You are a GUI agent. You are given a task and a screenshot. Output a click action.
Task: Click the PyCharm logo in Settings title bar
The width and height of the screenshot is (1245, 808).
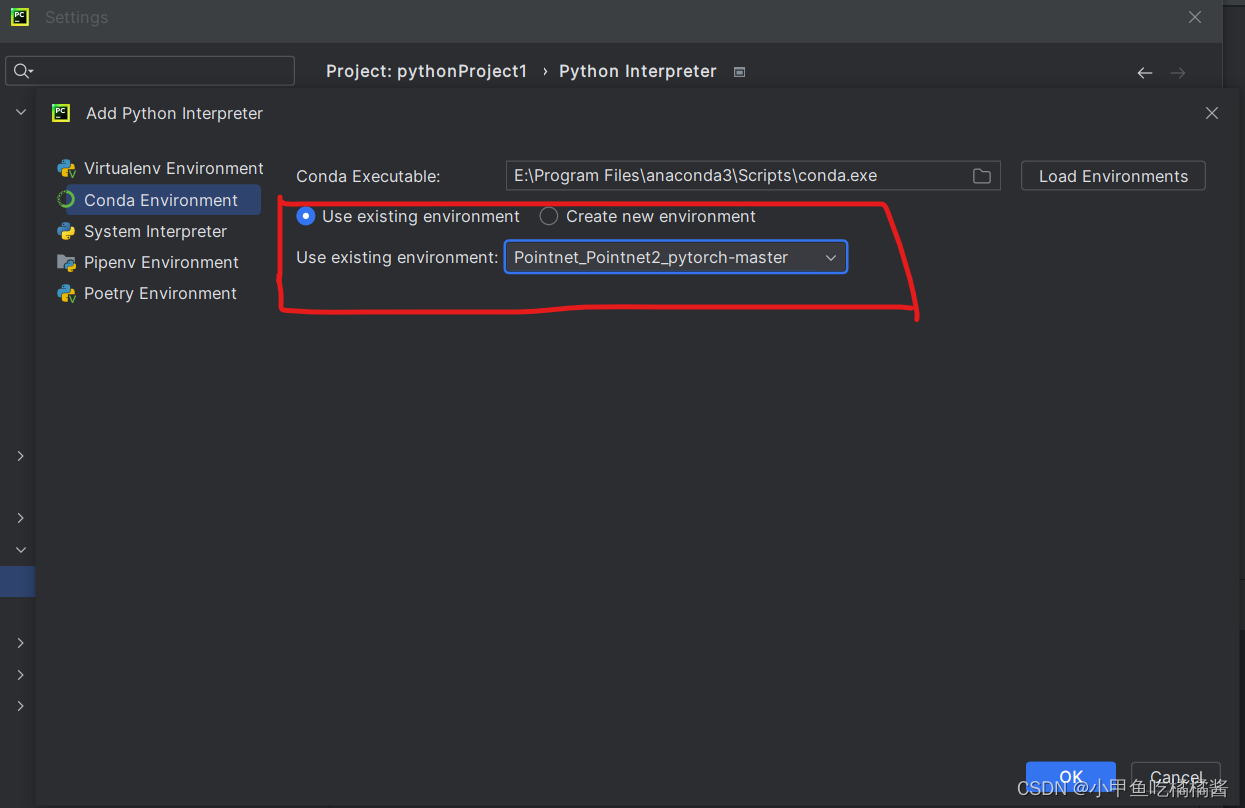coord(20,17)
